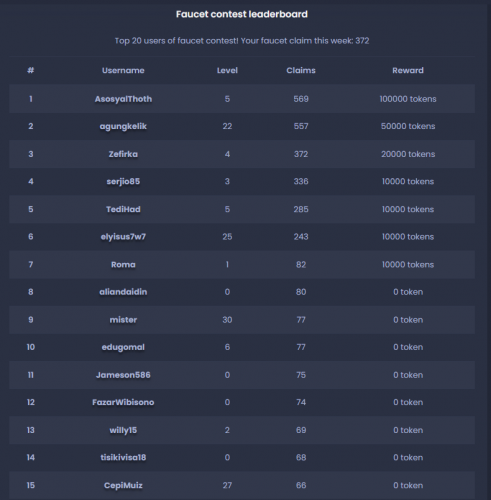The width and height of the screenshot is (491, 500).
Task: Open tisikivisa18 user entry
Action: (x=123, y=457)
